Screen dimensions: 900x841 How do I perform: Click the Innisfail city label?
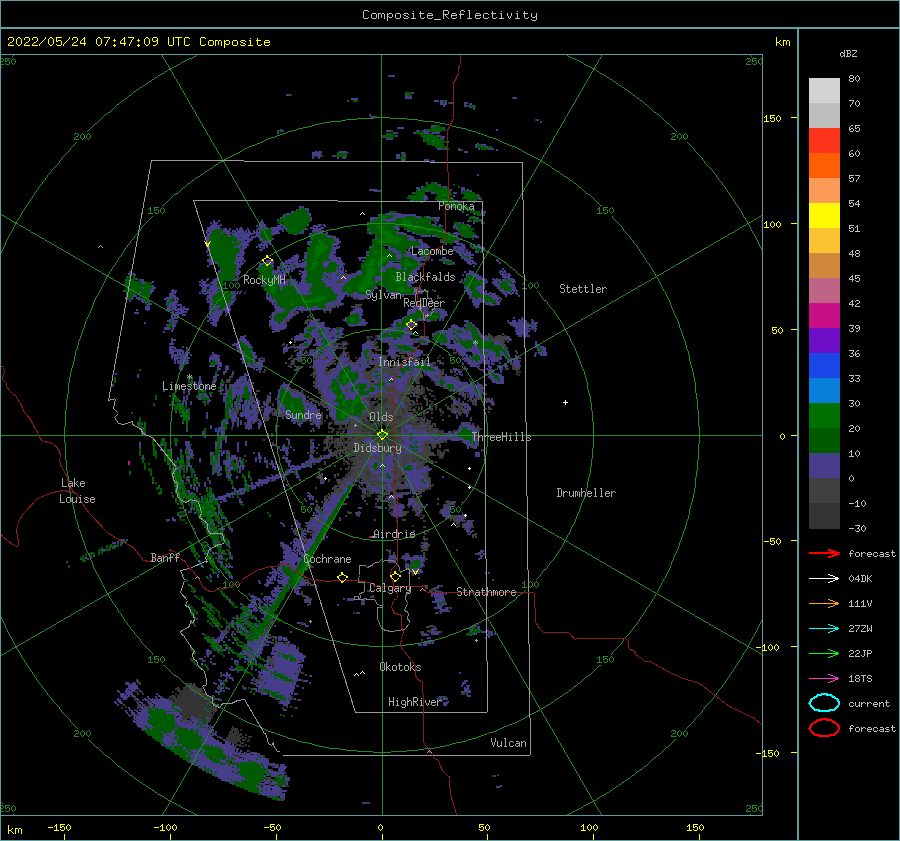(x=404, y=362)
